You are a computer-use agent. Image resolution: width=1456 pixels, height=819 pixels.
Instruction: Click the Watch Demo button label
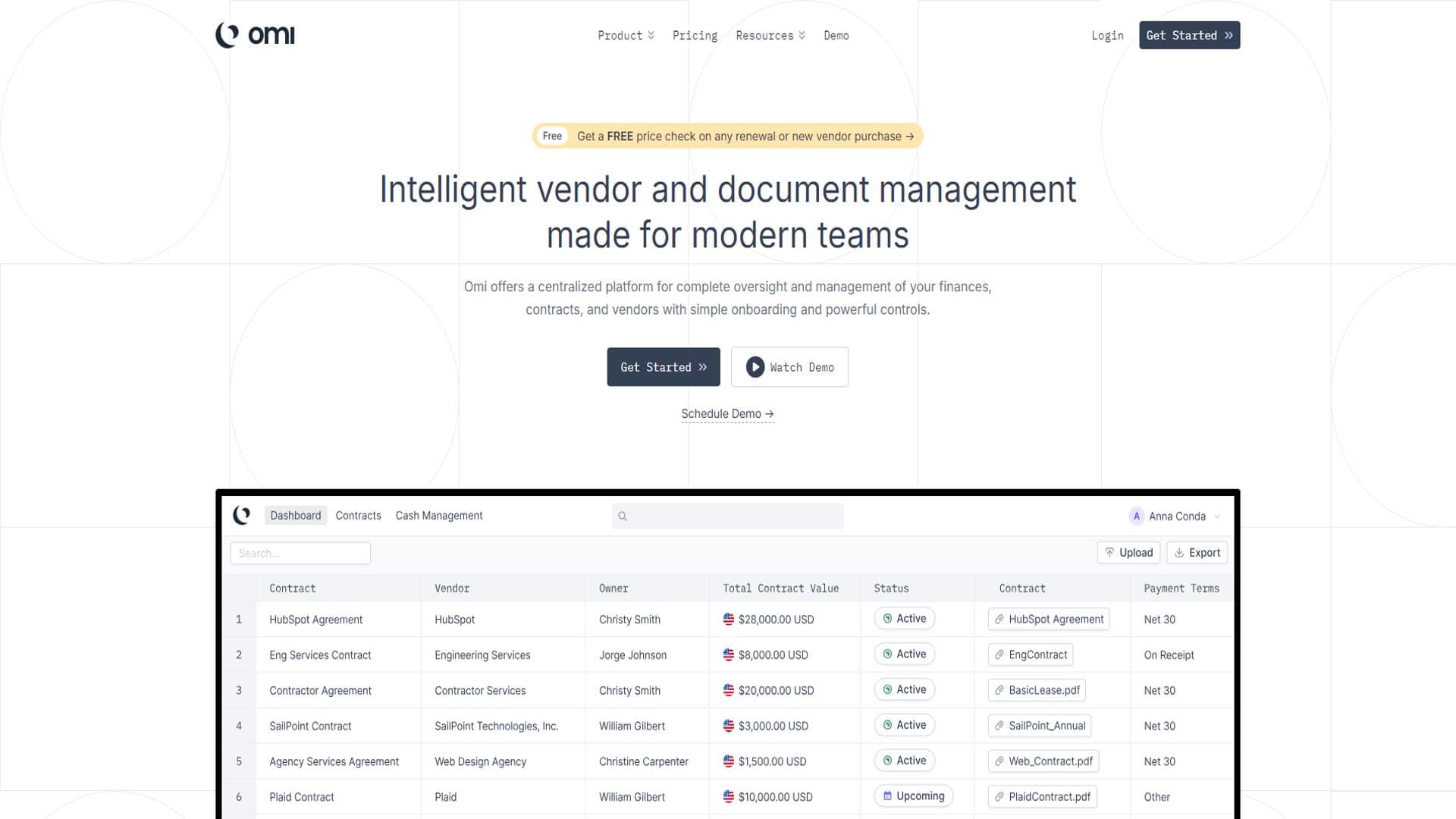[802, 367]
